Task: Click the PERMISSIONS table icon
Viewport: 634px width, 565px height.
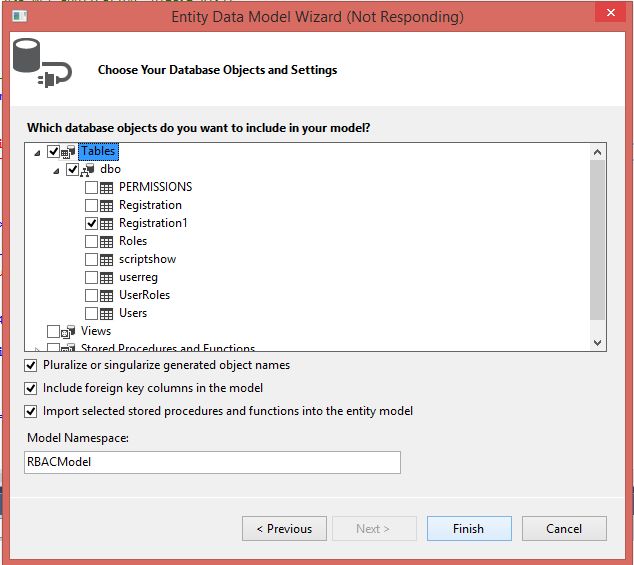Action: (x=106, y=188)
